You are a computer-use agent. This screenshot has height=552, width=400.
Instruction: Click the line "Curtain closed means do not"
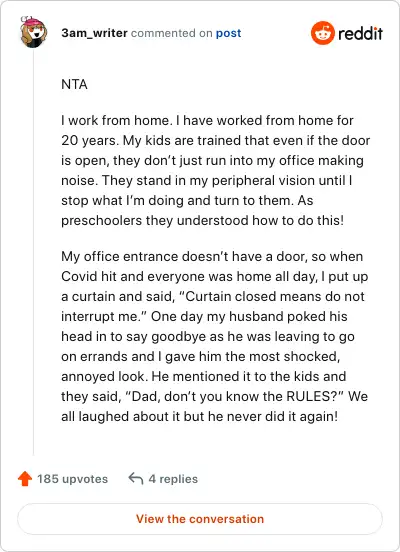click(x=213, y=296)
